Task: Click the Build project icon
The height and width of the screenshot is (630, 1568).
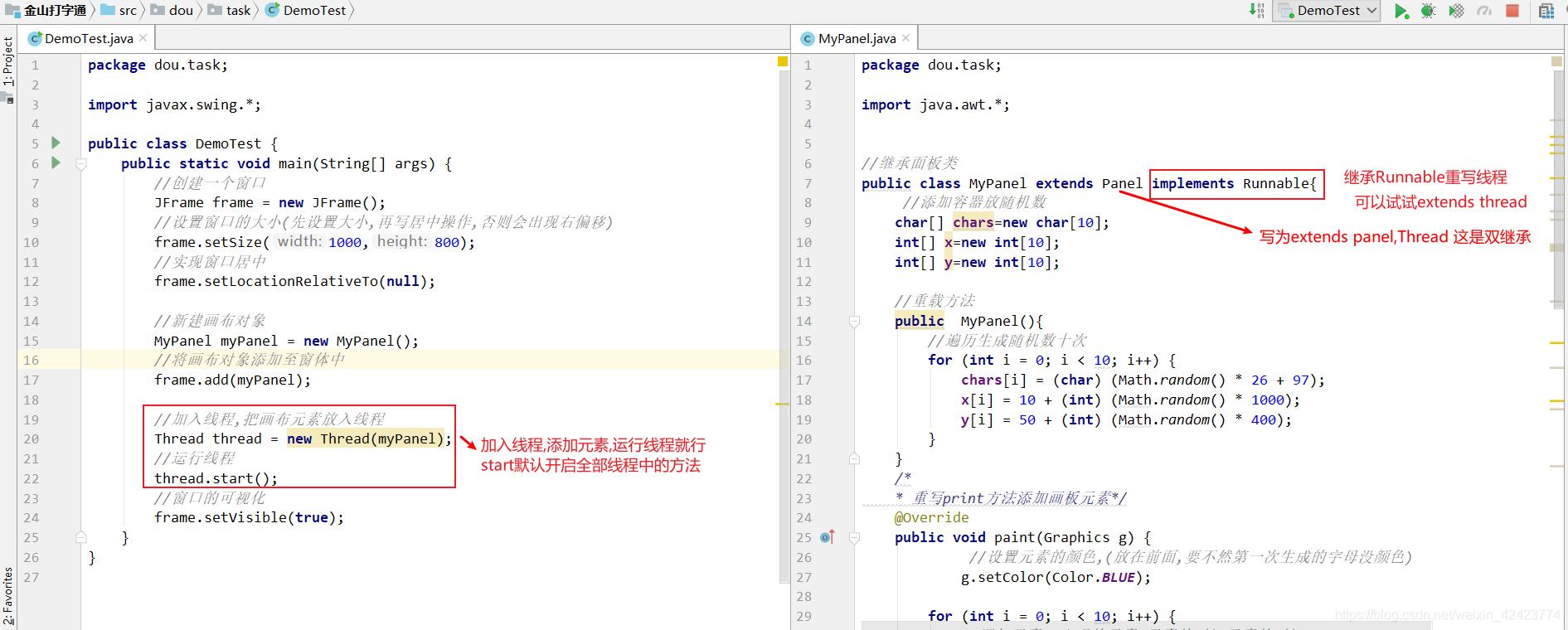Action: coord(1257,12)
